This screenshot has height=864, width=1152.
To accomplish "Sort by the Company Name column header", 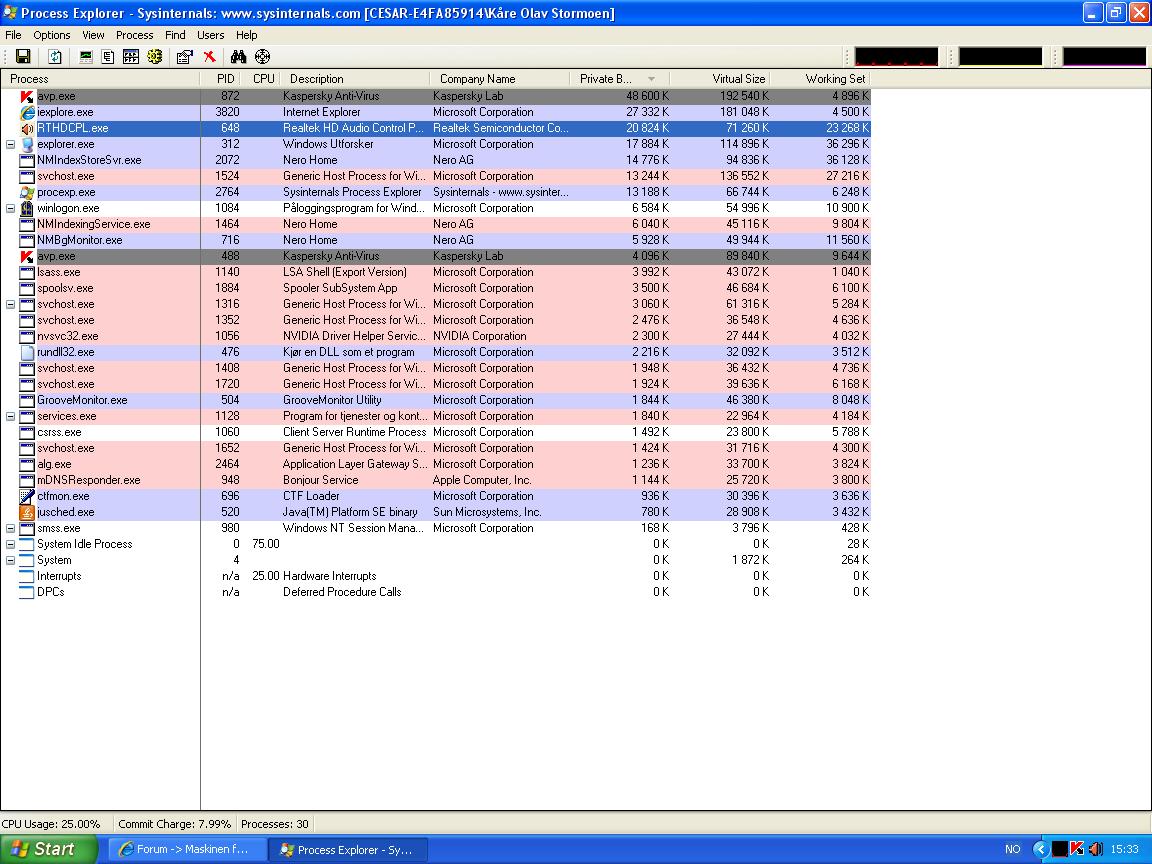I will coord(500,79).
